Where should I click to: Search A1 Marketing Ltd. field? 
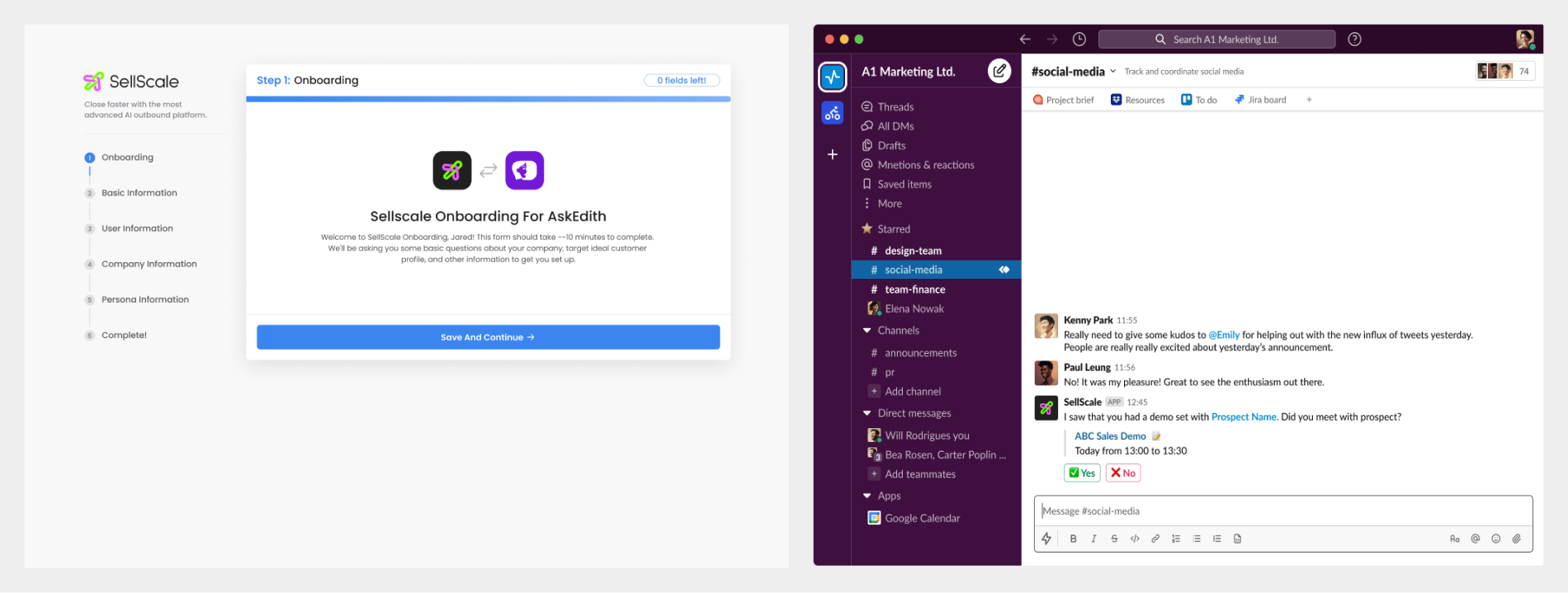(1217, 39)
